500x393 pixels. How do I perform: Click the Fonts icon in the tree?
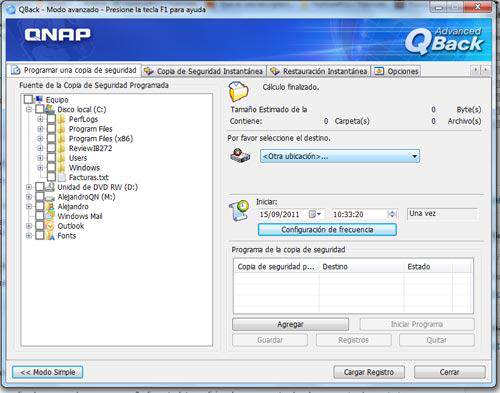(x=50, y=236)
